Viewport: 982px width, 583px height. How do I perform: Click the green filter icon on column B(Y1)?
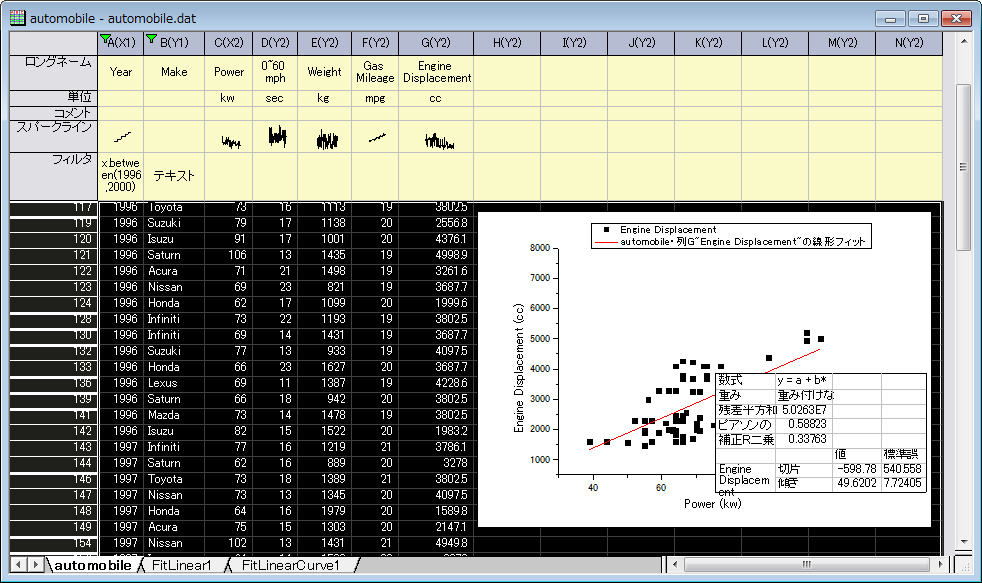point(151,39)
